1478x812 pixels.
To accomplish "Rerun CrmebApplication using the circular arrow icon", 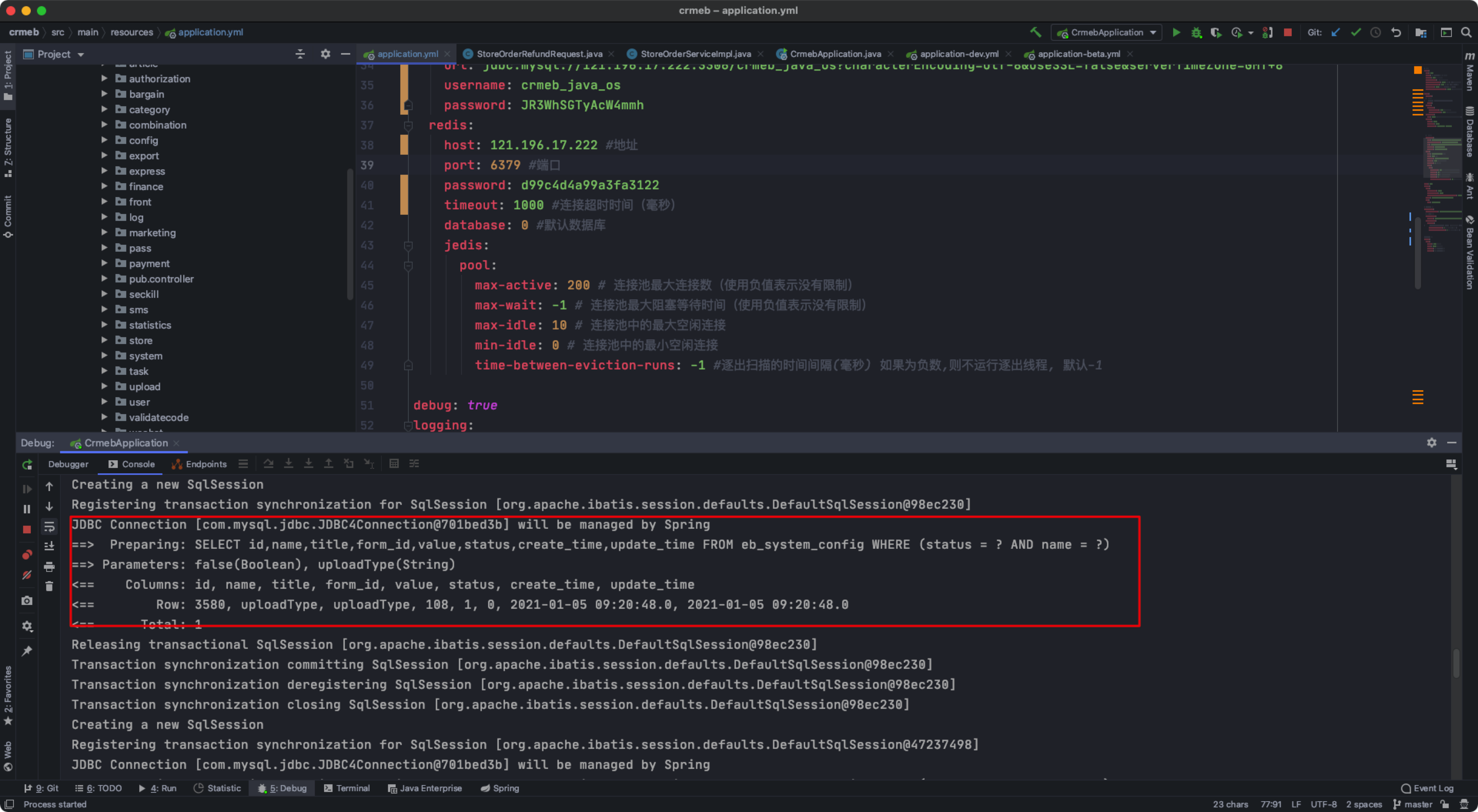I will 27,464.
